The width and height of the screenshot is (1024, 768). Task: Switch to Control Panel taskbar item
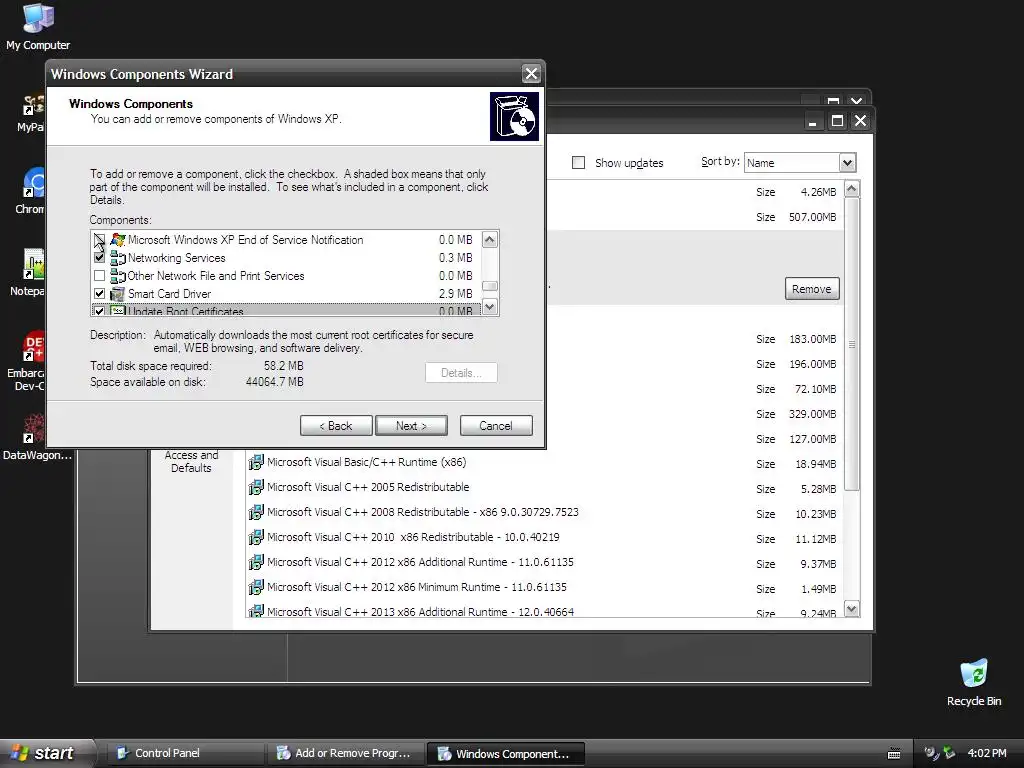(x=187, y=754)
